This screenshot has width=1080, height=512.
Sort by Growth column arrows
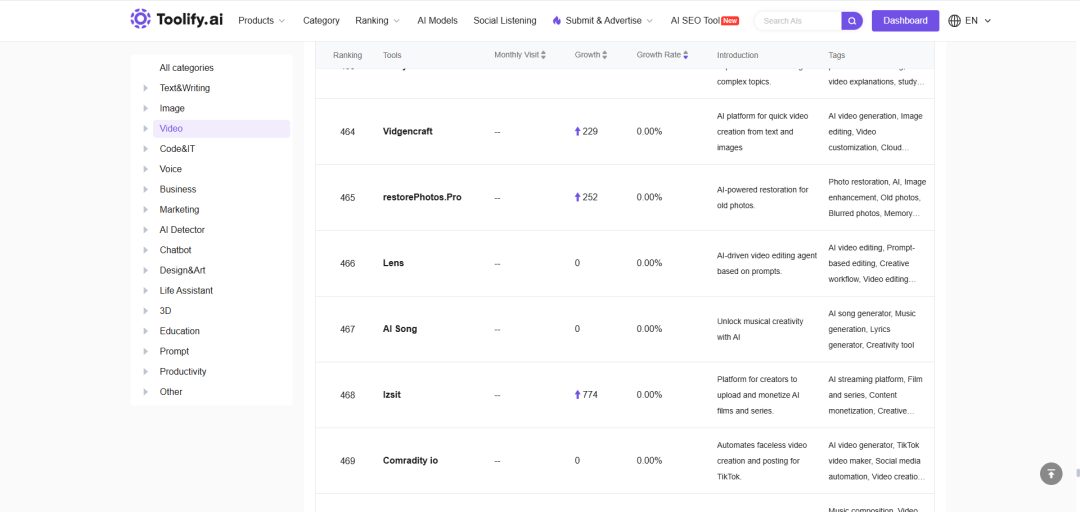[x=605, y=55]
